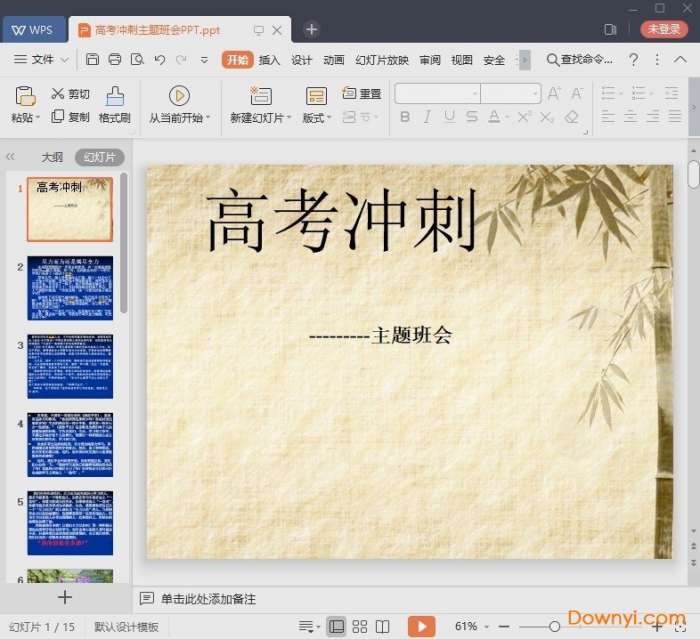Select slide 3 thumbnail

69,366
